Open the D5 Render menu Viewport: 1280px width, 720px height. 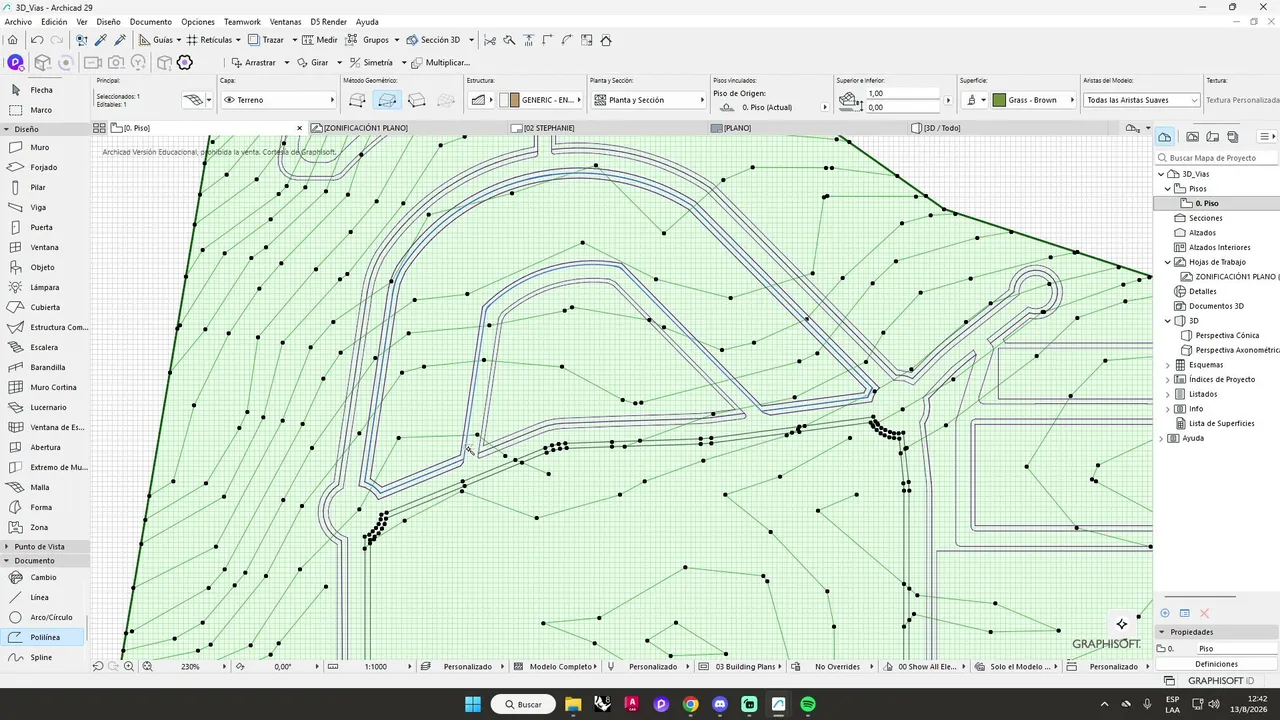tap(329, 21)
